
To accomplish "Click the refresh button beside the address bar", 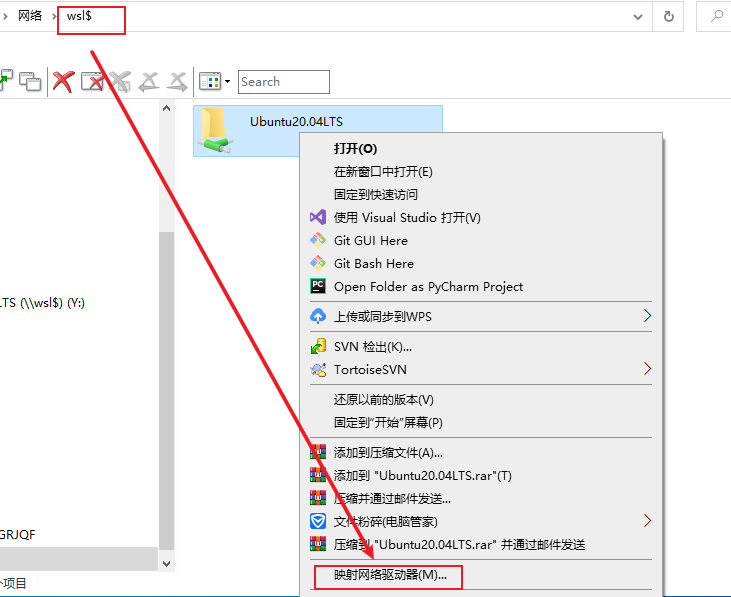I will click(x=668, y=17).
